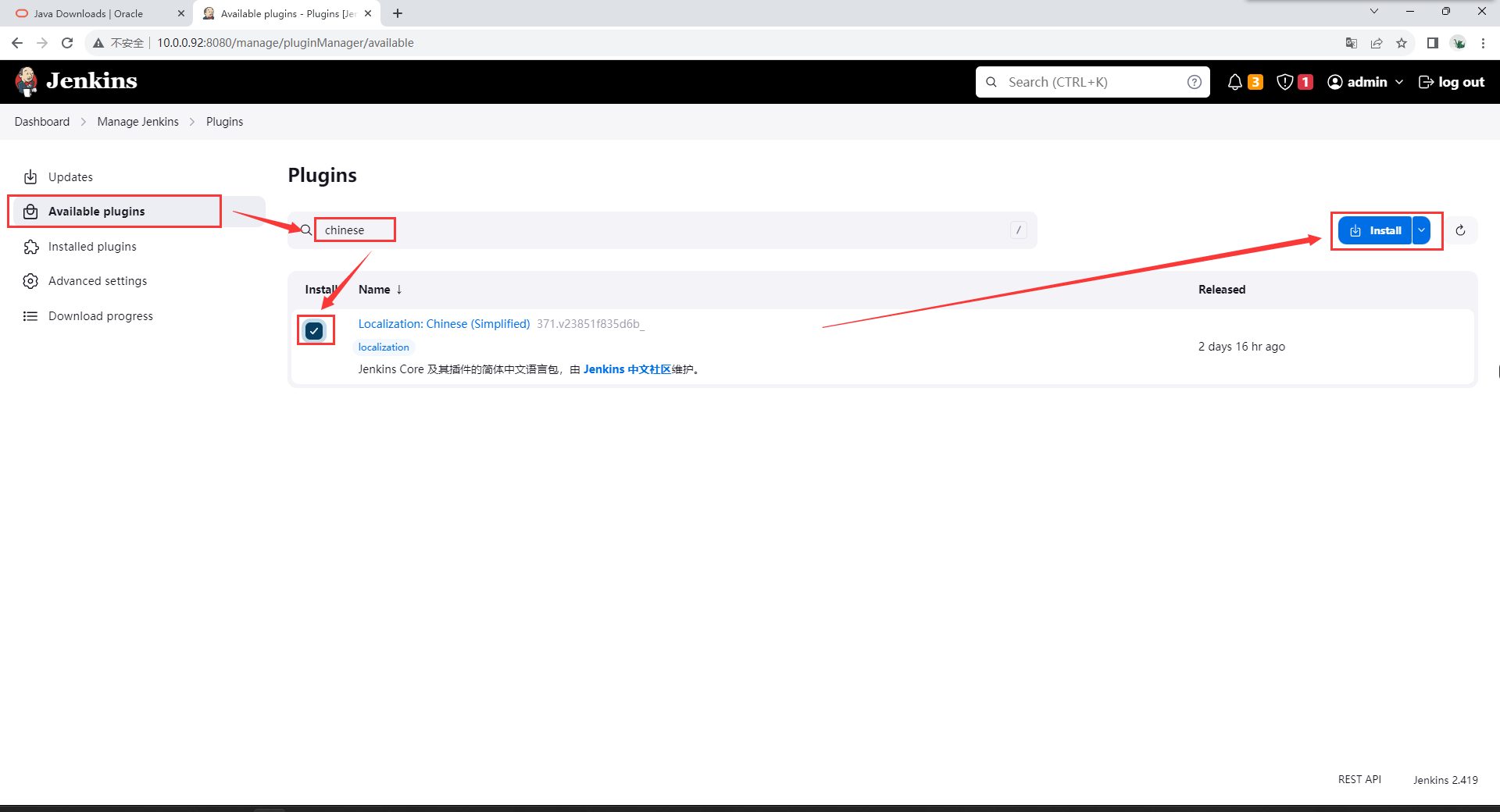1500x812 pixels.
Task: Click the not-secure warning icon in address bar
Action: point(98,43)
